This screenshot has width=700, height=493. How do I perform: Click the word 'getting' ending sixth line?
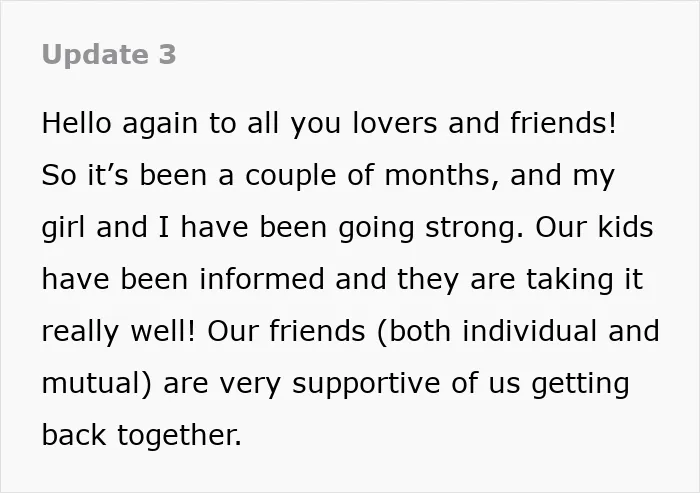[580, 384]
